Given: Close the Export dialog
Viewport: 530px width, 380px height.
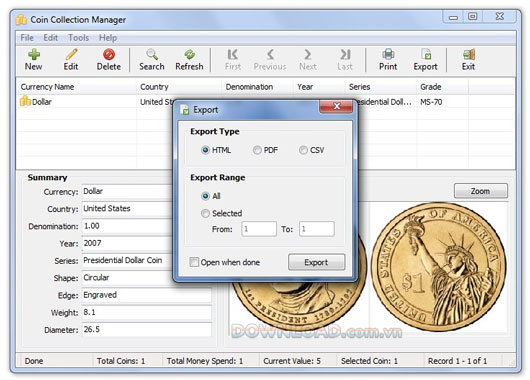Looking at the screenshot, I should (336, 106).
